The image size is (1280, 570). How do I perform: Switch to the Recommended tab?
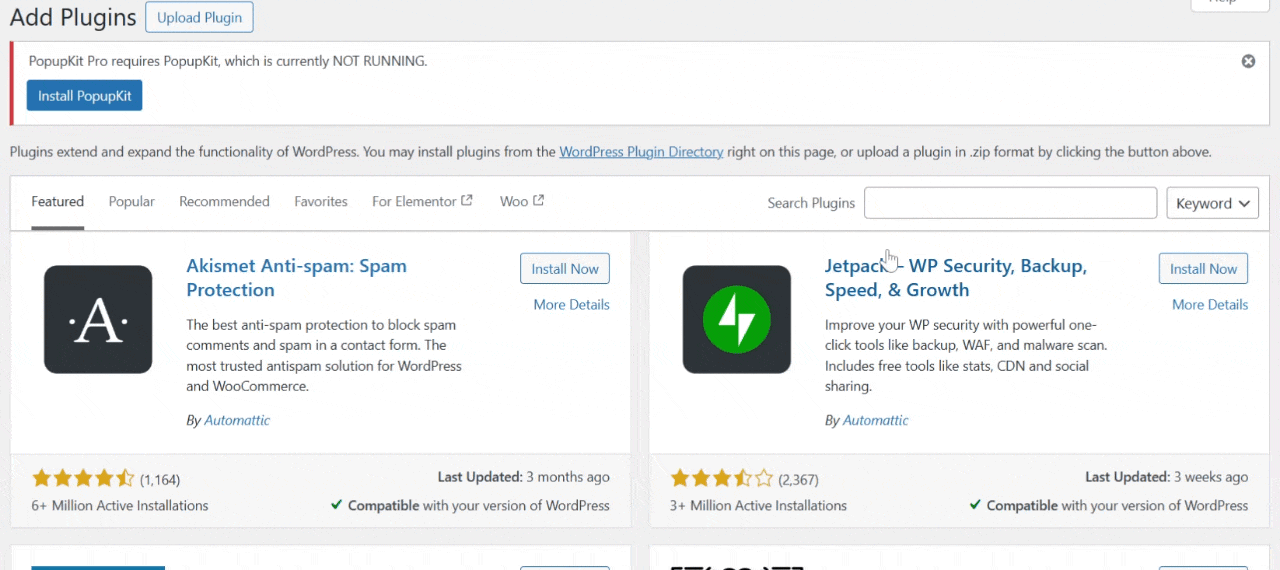click(224, 201)
